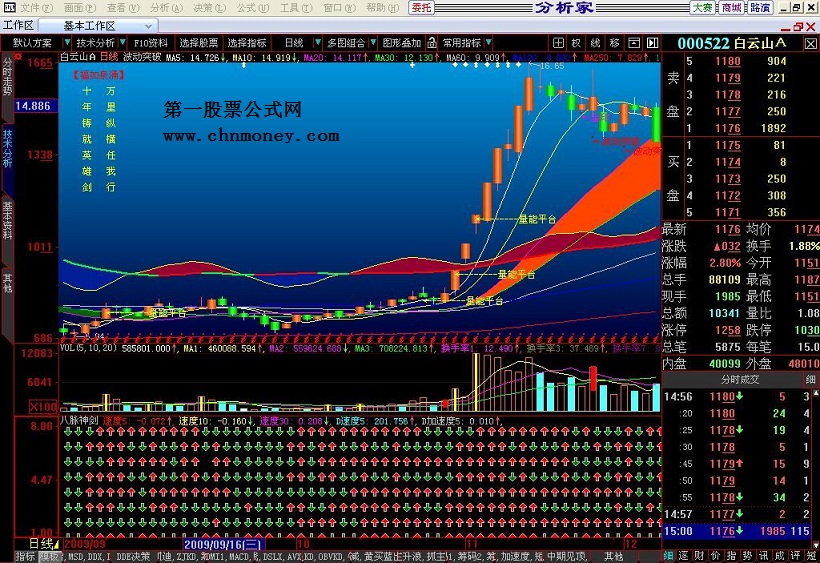Expand the 常用指标 dropdown arrow
Image resolution: width=820 pixels, height=563 pixels.
coord(488,42)
